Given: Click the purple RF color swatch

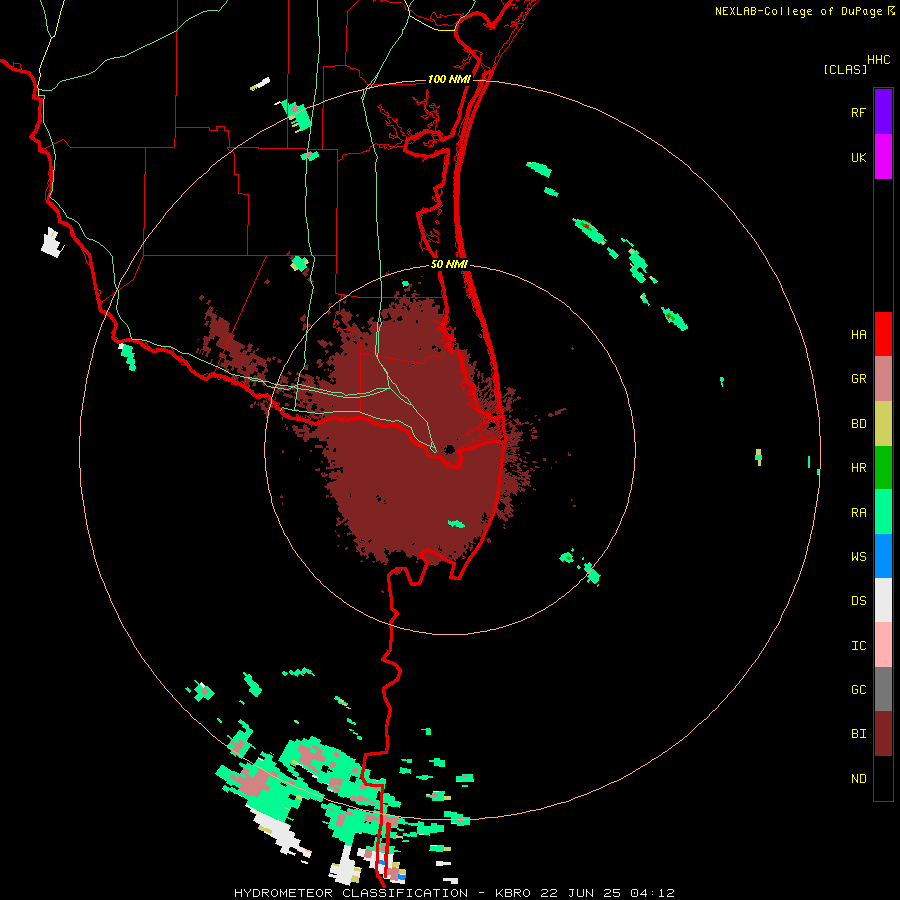Looking at the screenshot, I should [883, 112].
